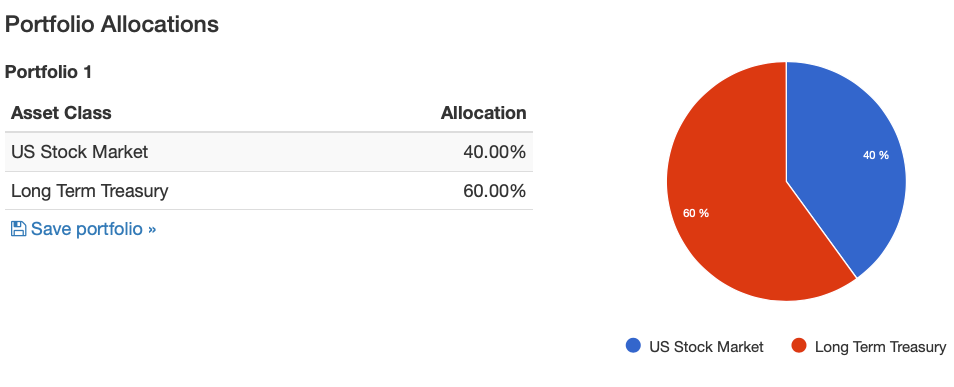Click the Asset Class column header
The height and width of the screenshot is (387, 954).
coord(61,113)
